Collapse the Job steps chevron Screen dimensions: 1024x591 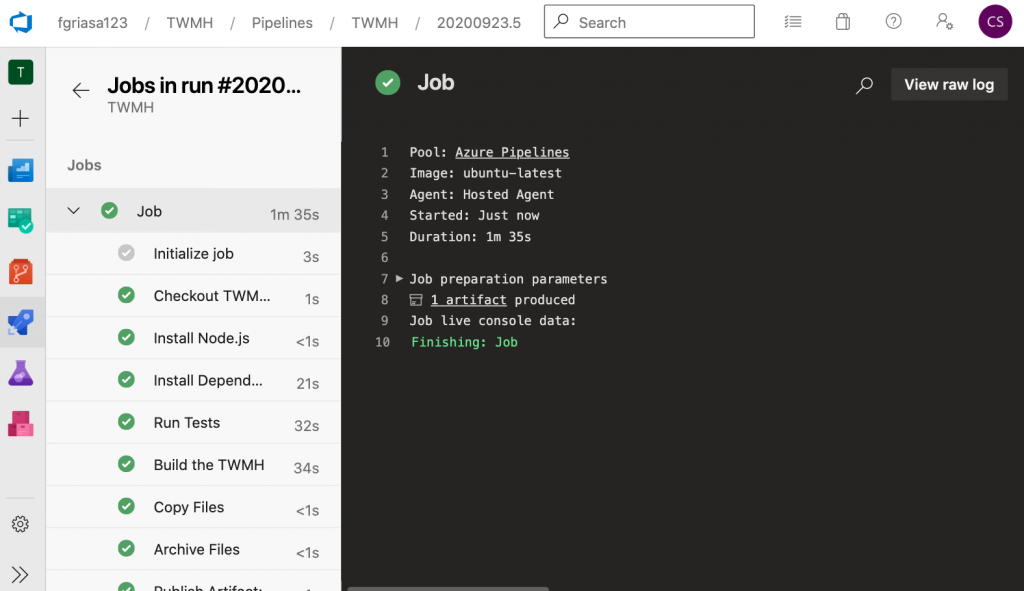74,211
